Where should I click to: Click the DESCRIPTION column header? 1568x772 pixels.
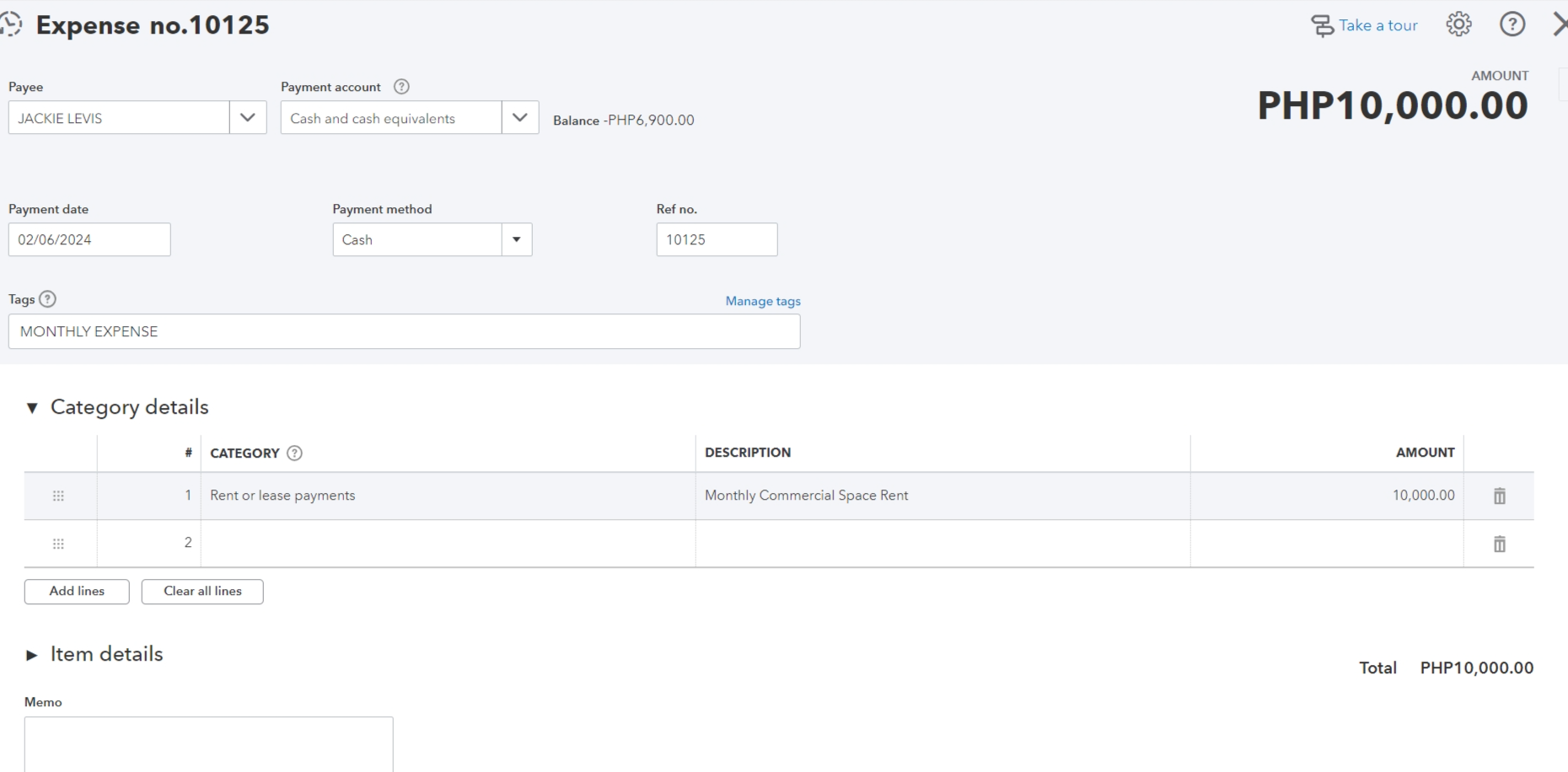click(748, 453)
